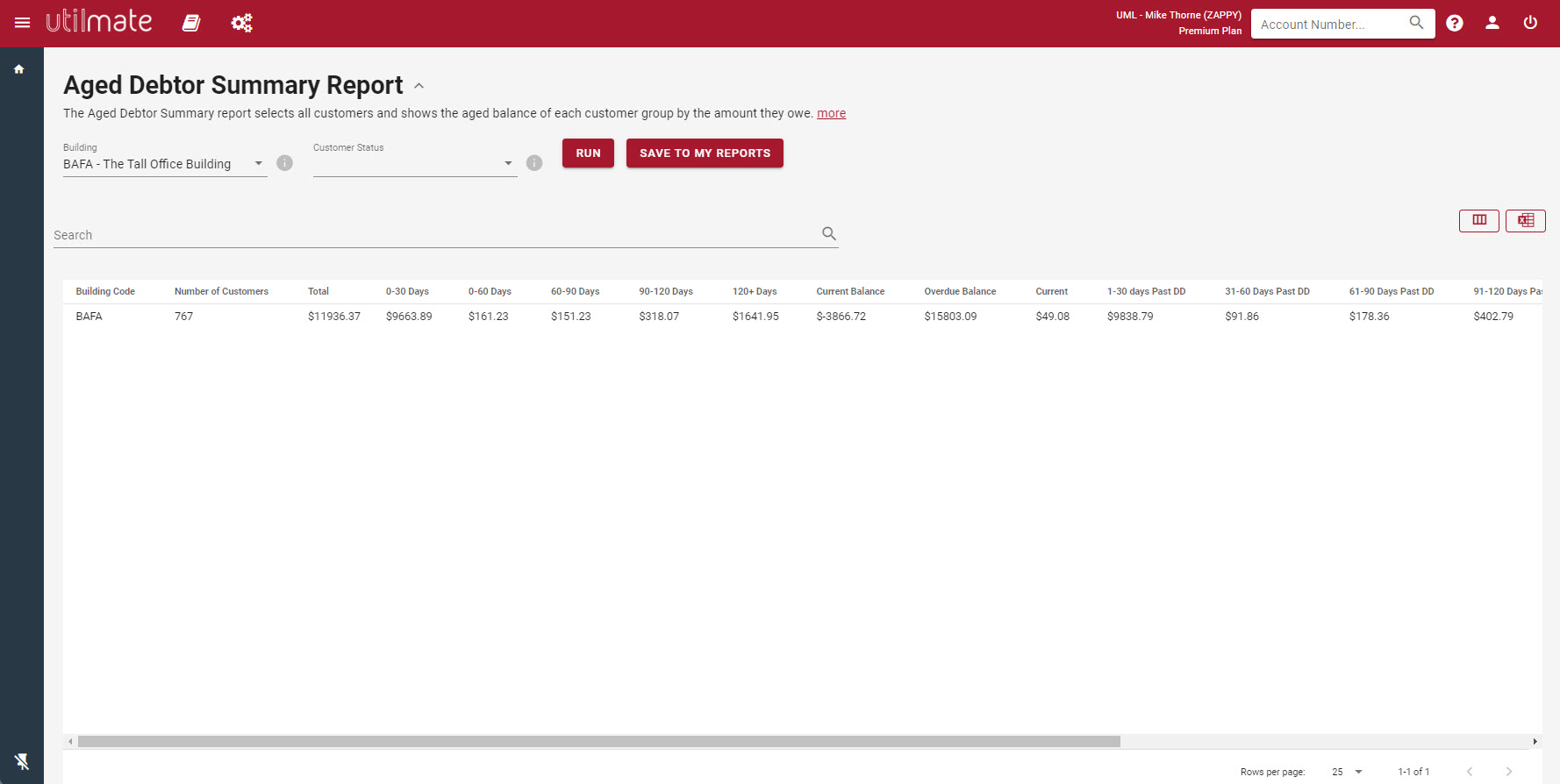Open the 'more' description link
The image size is (1560, 784).
(x=832, y=113)
